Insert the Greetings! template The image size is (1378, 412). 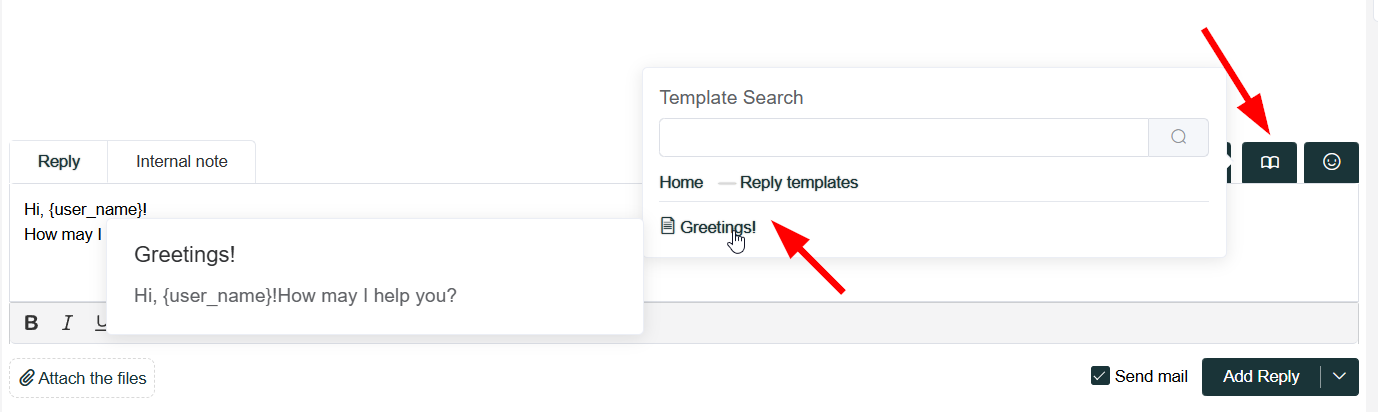(x=718, y=227)
